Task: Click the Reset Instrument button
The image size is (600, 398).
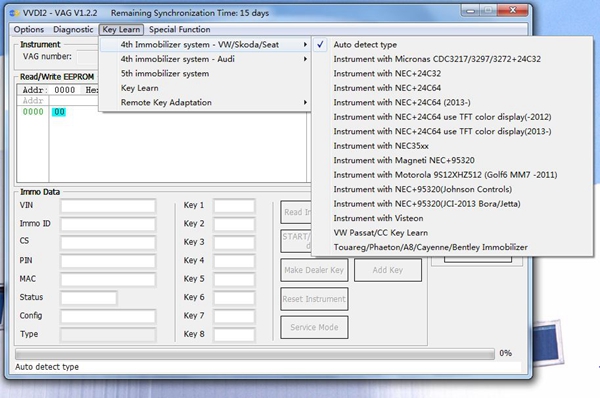Action: (314, 299)
